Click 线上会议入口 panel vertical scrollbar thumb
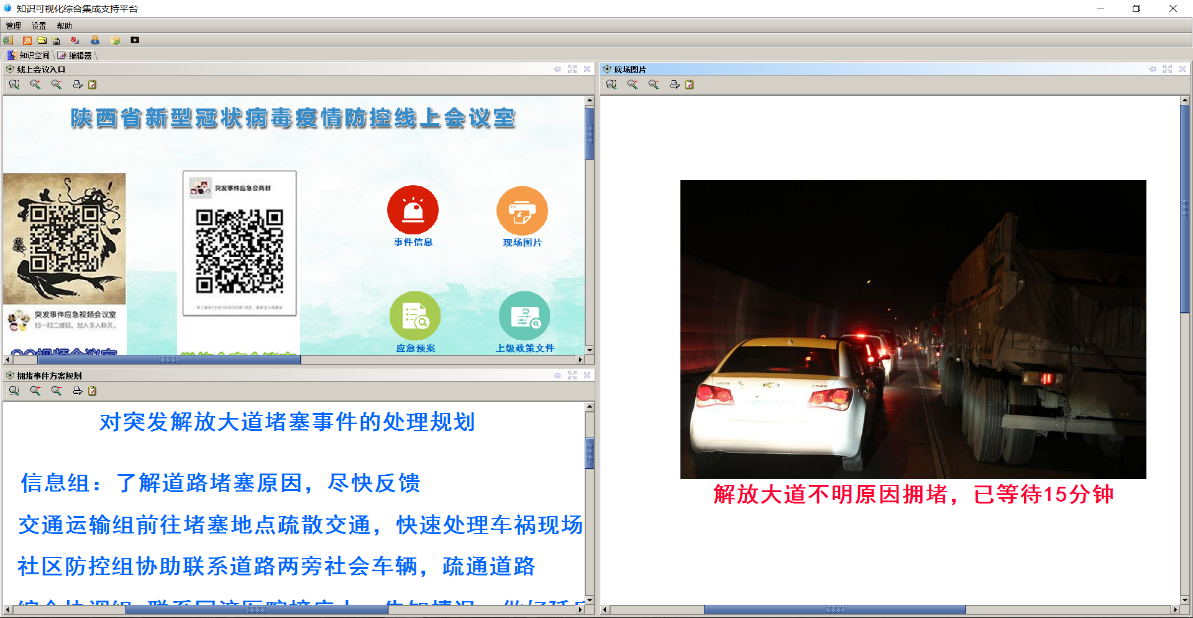The width and height of the screenshot is (1193, 618). 590,133
